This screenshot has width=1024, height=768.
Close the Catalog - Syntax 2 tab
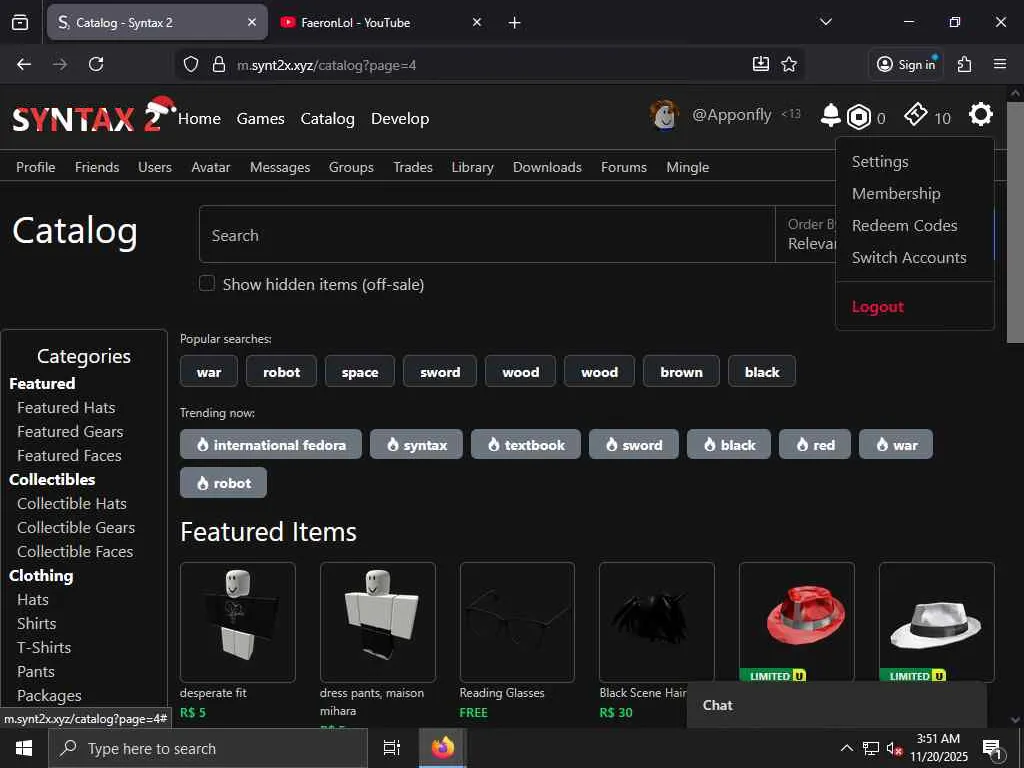(x=252, y=22)
